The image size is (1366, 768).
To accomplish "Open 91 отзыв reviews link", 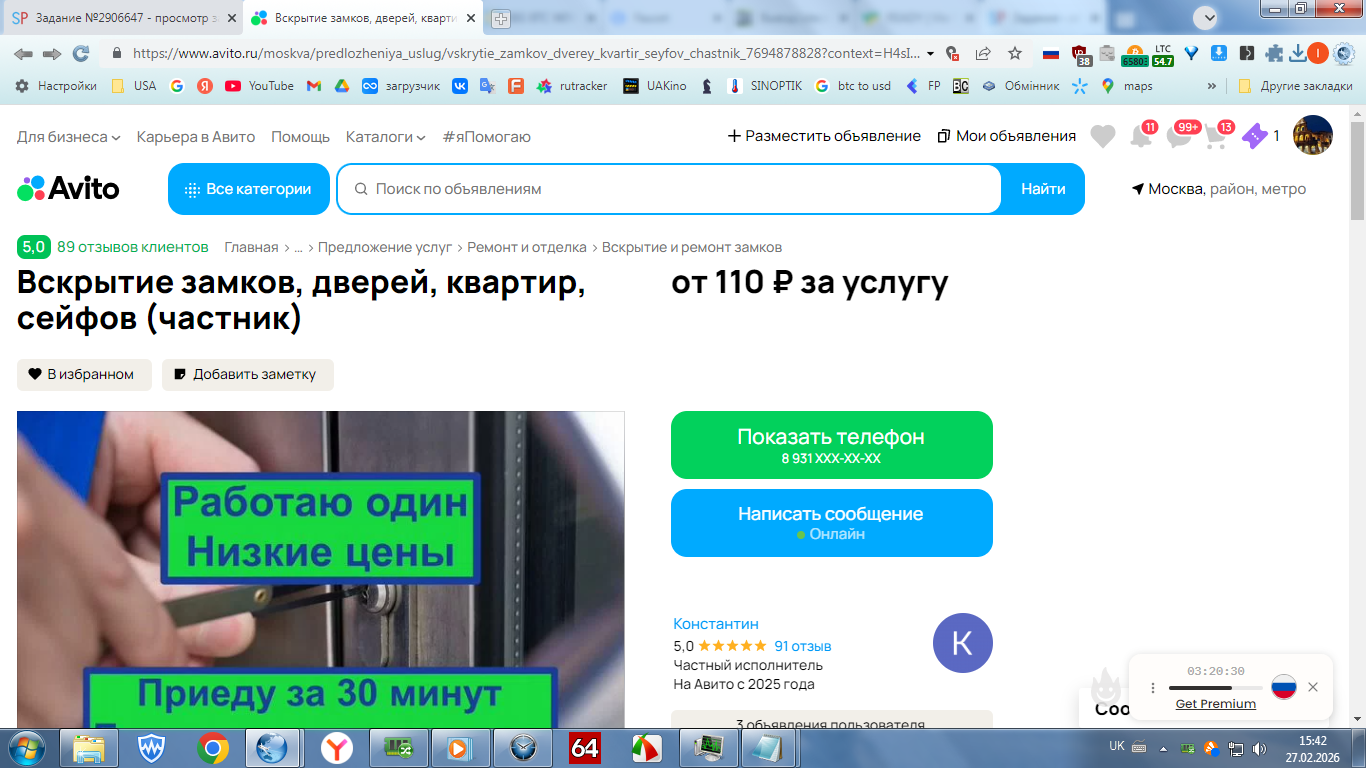I will point(803,646).
